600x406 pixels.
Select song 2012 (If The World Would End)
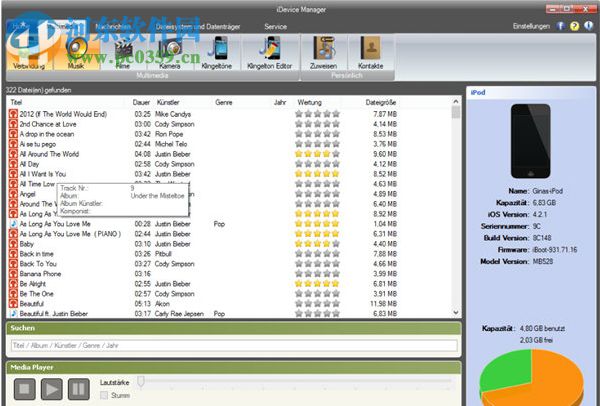coord(63,114)
